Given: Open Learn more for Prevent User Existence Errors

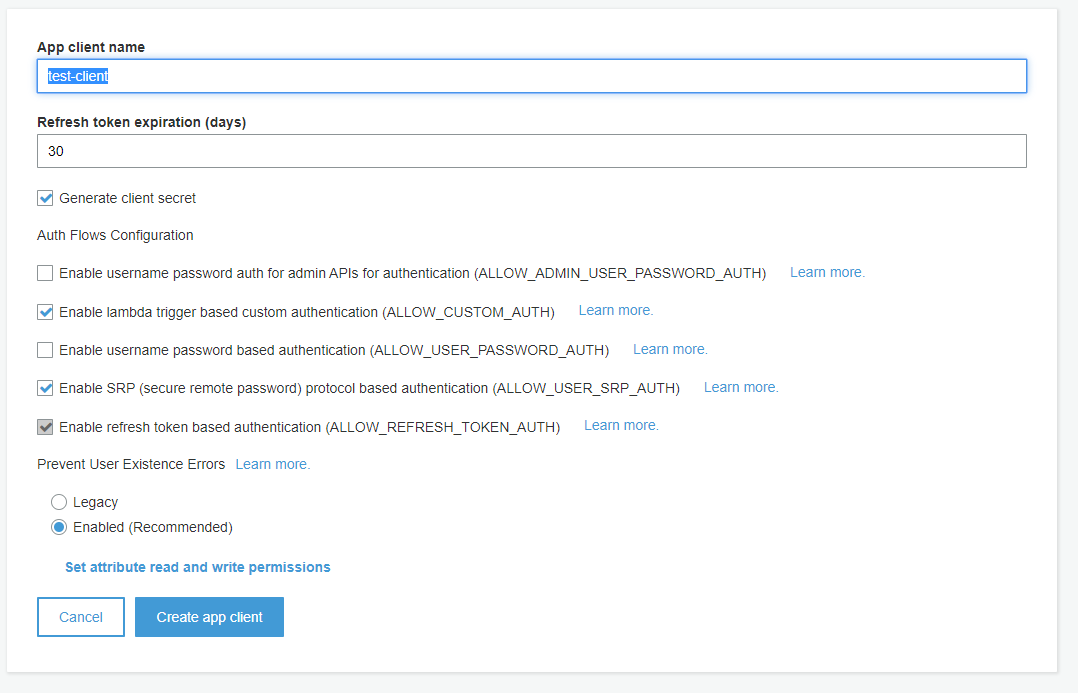Looking at the screenshot, I should [x=273, y=465].
